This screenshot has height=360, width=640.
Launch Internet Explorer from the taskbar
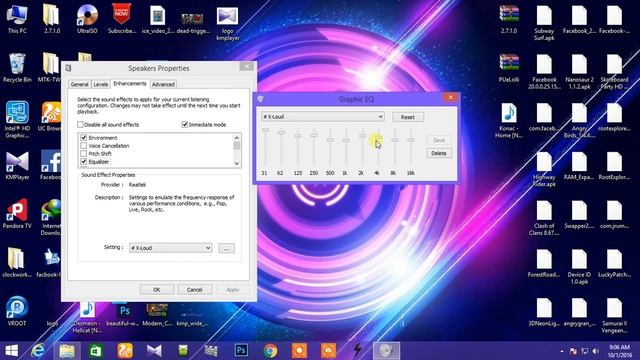pos(38,350)
